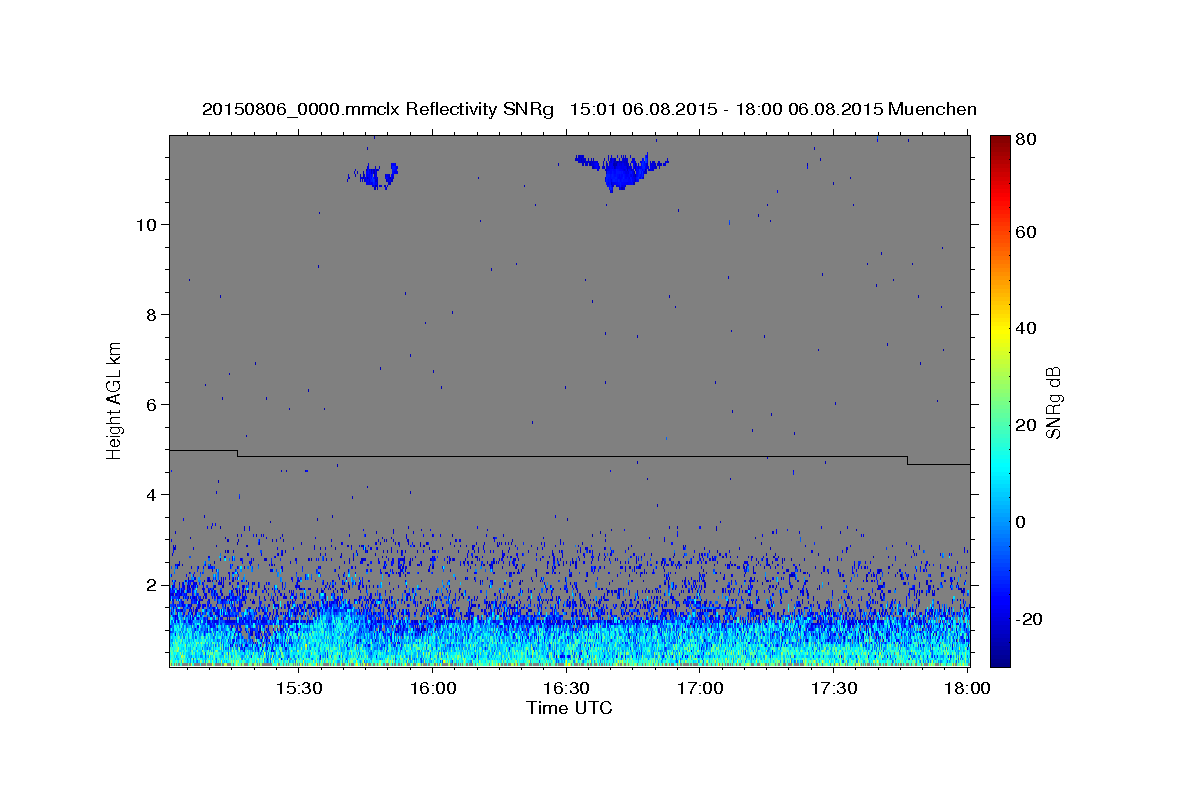Click the height tick label 4
The image size is (1200, 800).
(153, 495)
